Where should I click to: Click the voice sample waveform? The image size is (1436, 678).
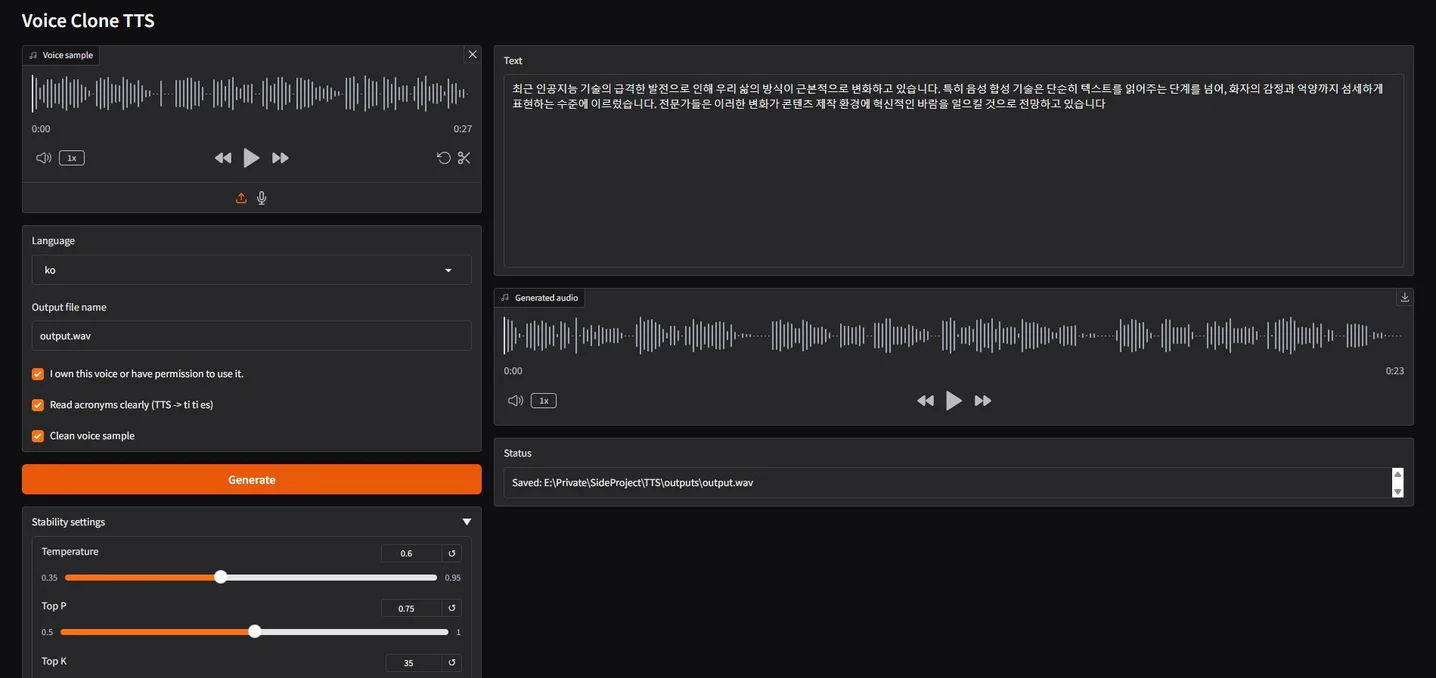coord(251,94)
